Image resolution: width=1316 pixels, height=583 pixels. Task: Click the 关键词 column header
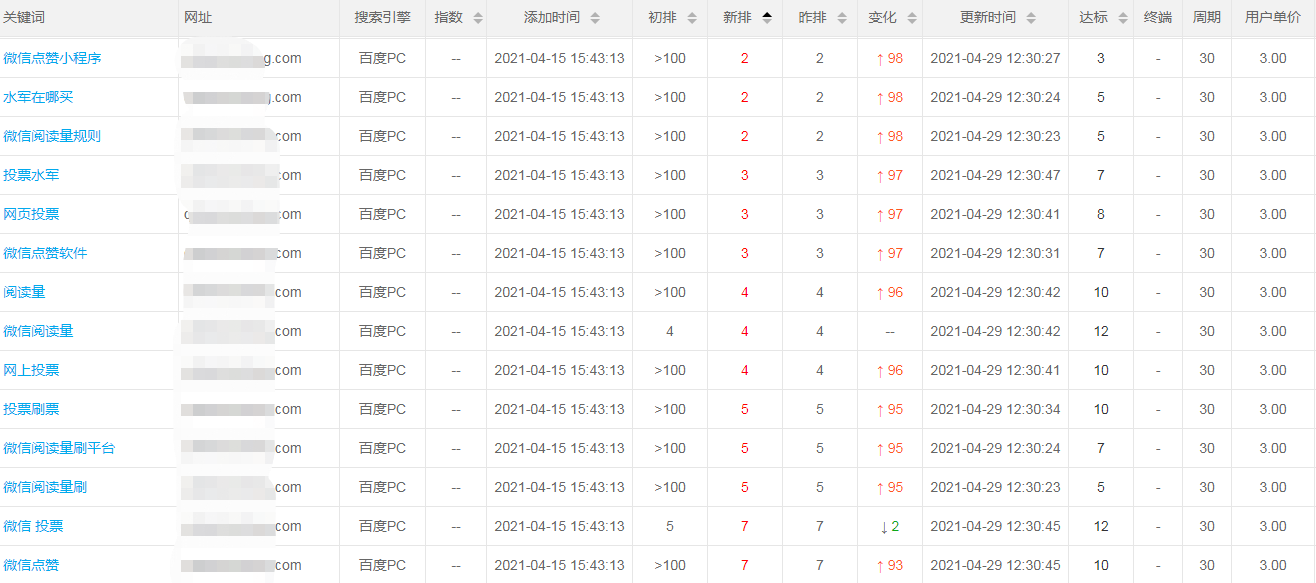click(x=24, y=18)
